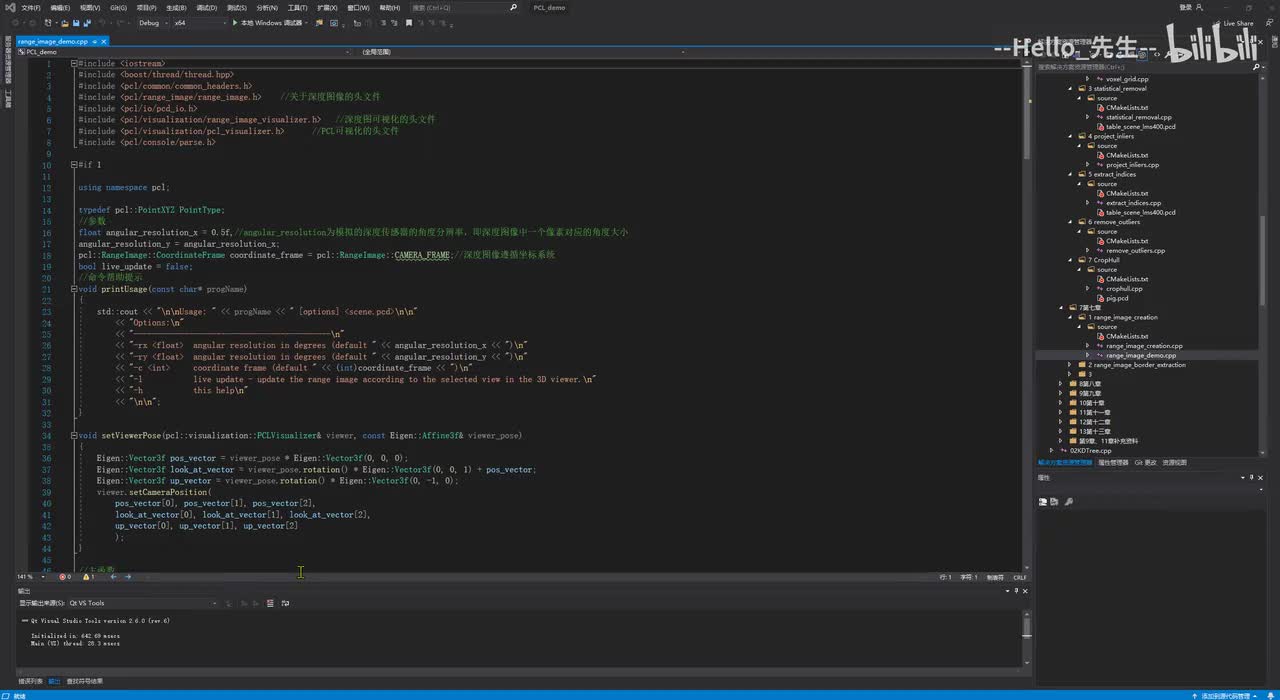Collapse the 5 extract_indices folder
This screenshot has height=700, width=1280.
click(x=1069, y=174)
